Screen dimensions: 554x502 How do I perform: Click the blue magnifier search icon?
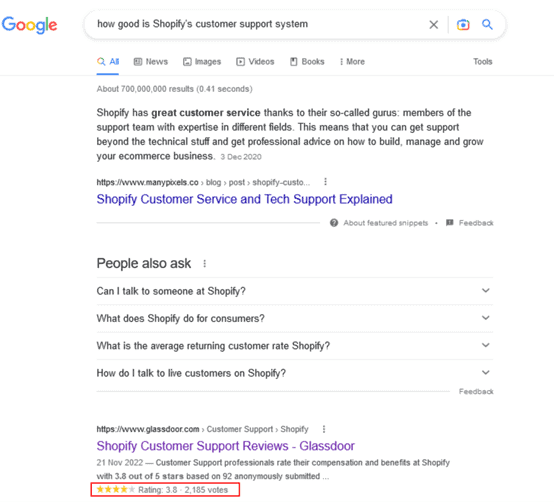[487, 24]
